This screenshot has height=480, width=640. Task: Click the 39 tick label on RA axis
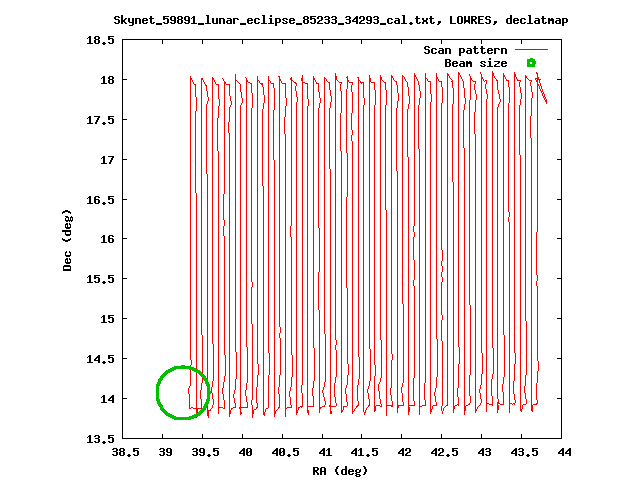(165, 452)
